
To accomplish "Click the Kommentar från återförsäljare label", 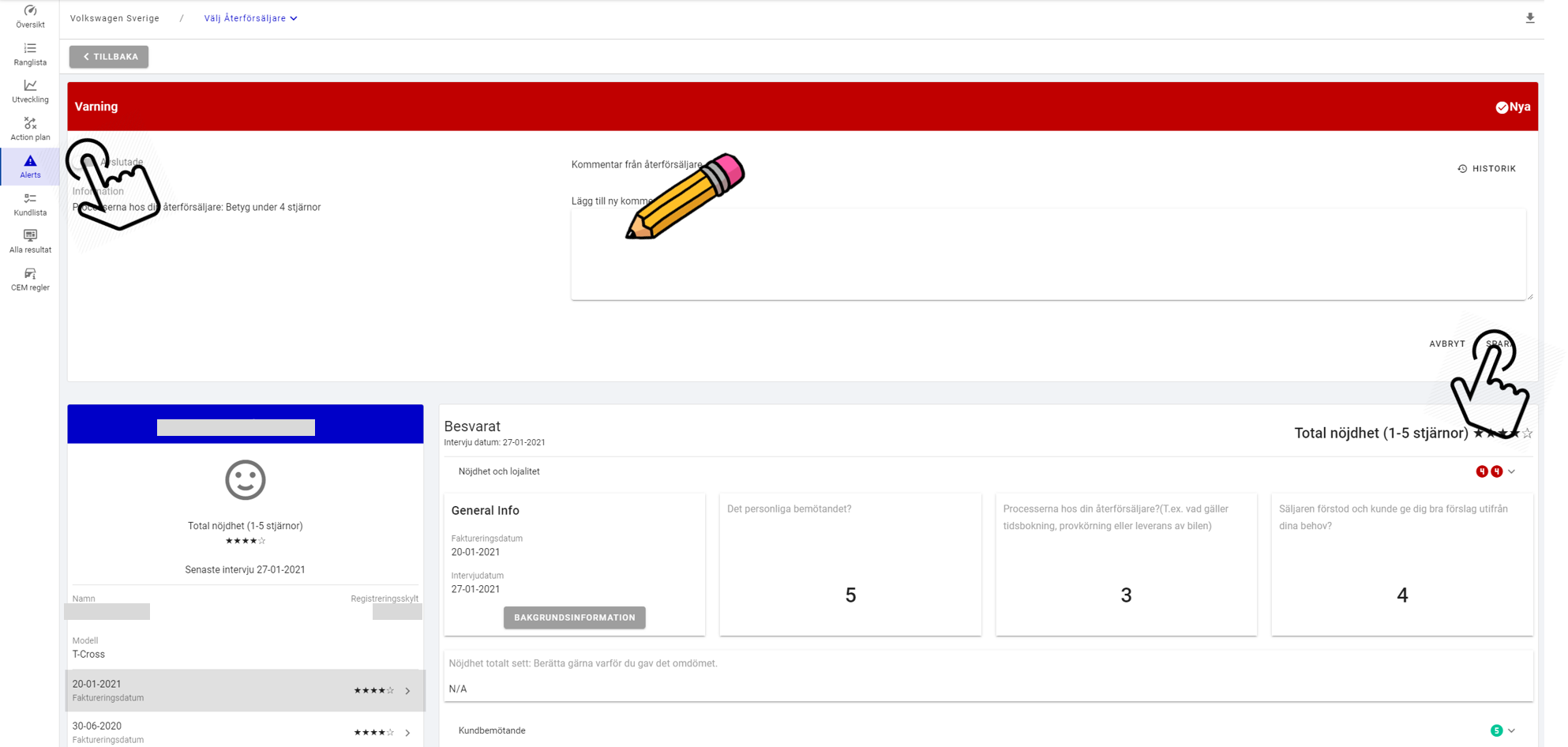I will (x=636, y=165).
